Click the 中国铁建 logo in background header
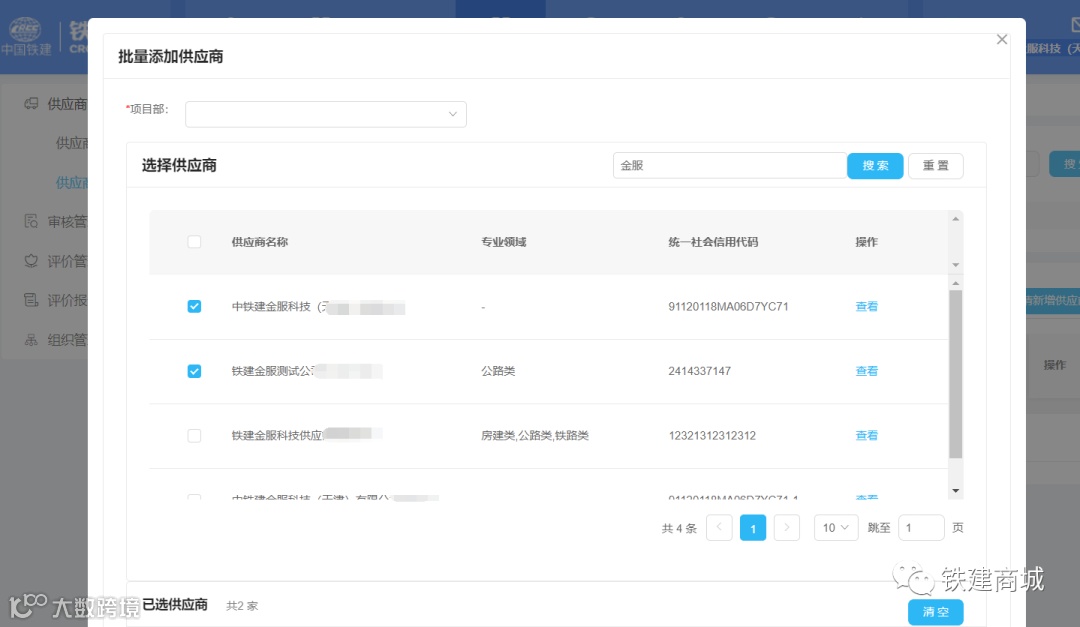This screenshot has height=627, width=1080. click(x=26, y=37)
